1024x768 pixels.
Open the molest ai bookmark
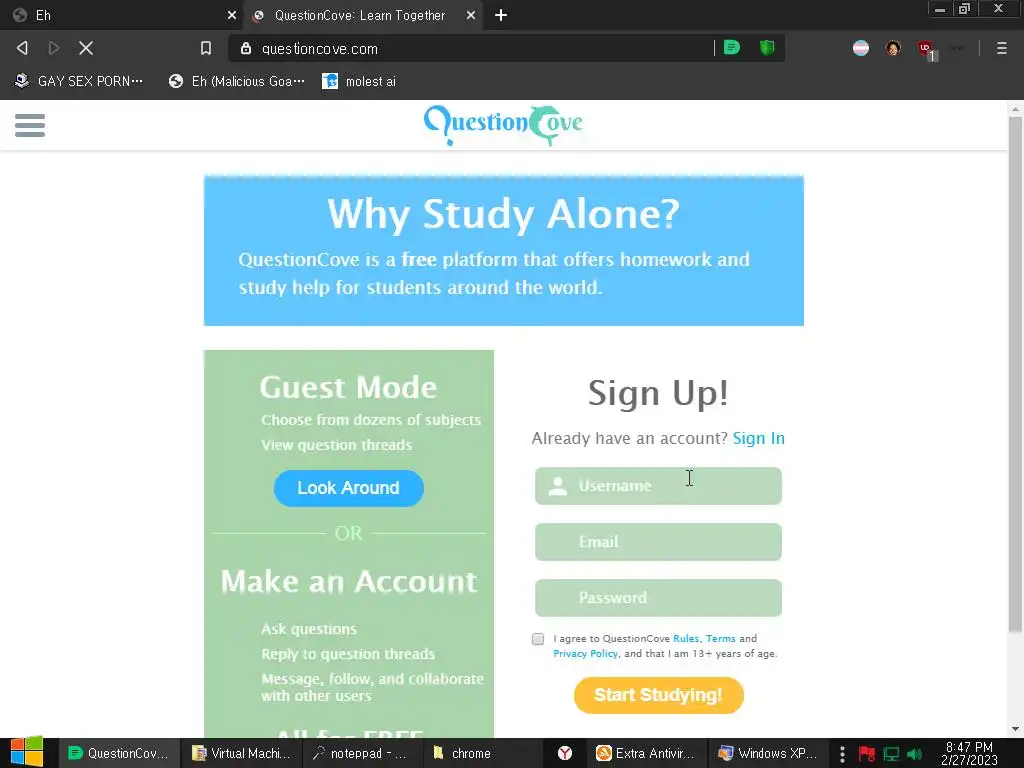[x=359, y=81]
